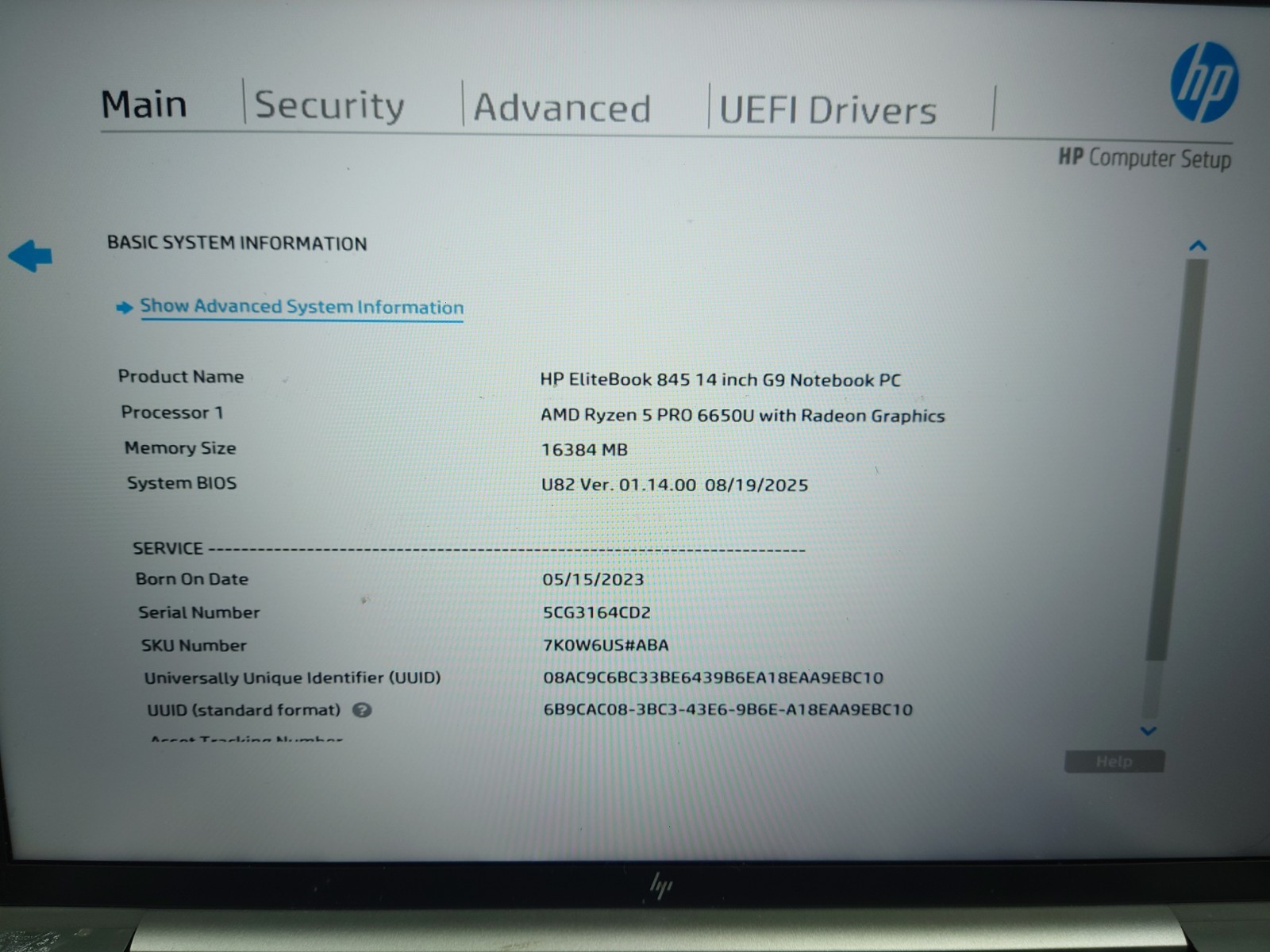
Task: Click the blue back arrow icon
Action: [x=30, y=255]
